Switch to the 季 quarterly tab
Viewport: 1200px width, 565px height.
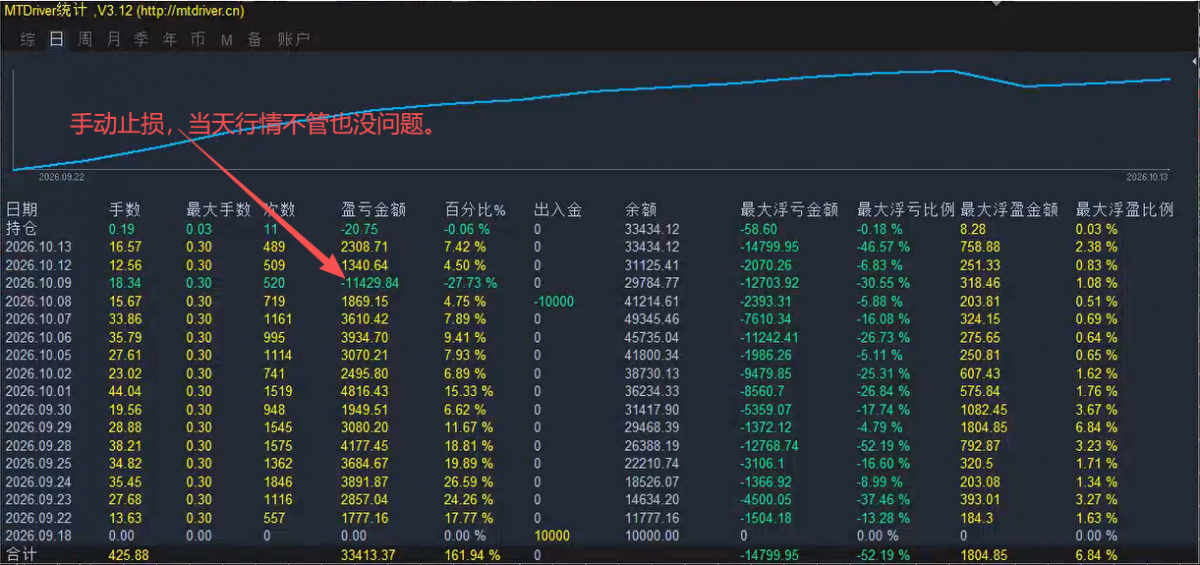[x=142, y=40]
